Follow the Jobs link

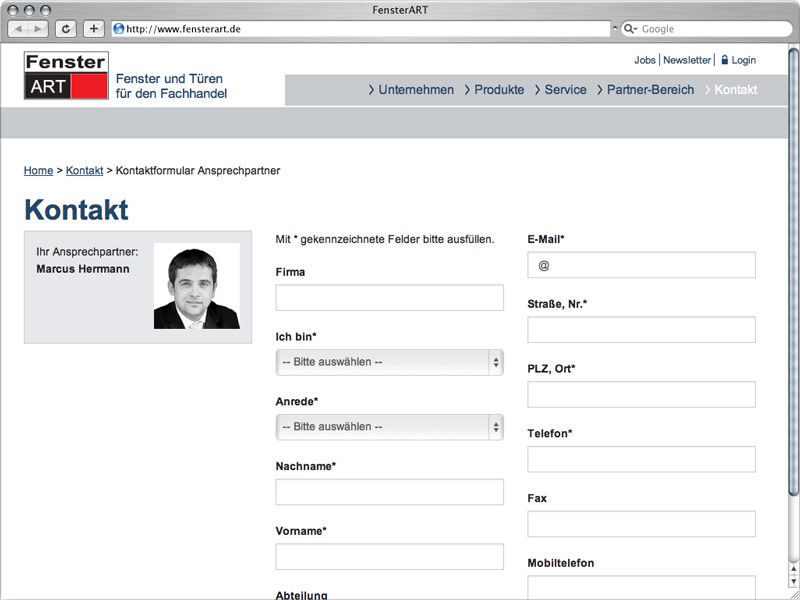pyautogui.click(x=644, y=60)
